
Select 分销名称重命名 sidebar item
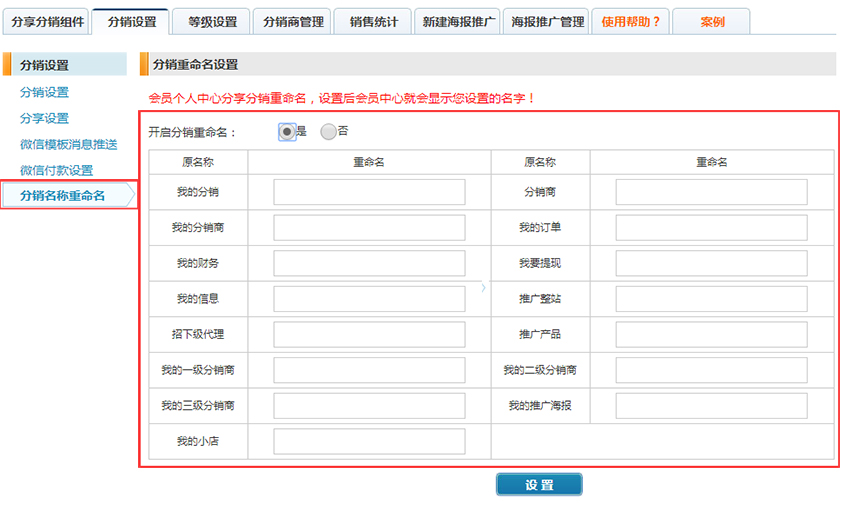coord(69,195)
